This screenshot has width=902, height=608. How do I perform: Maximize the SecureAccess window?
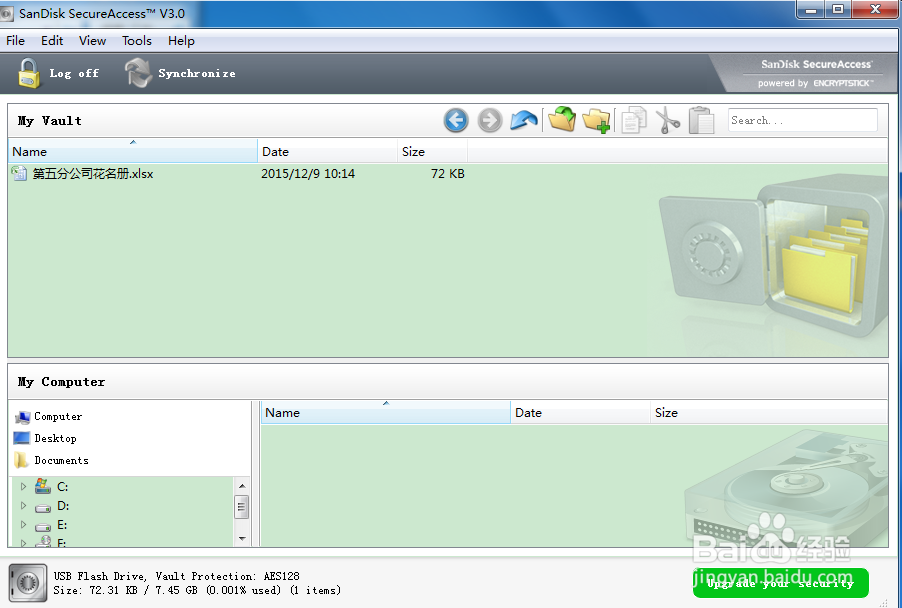pos(838,9)
